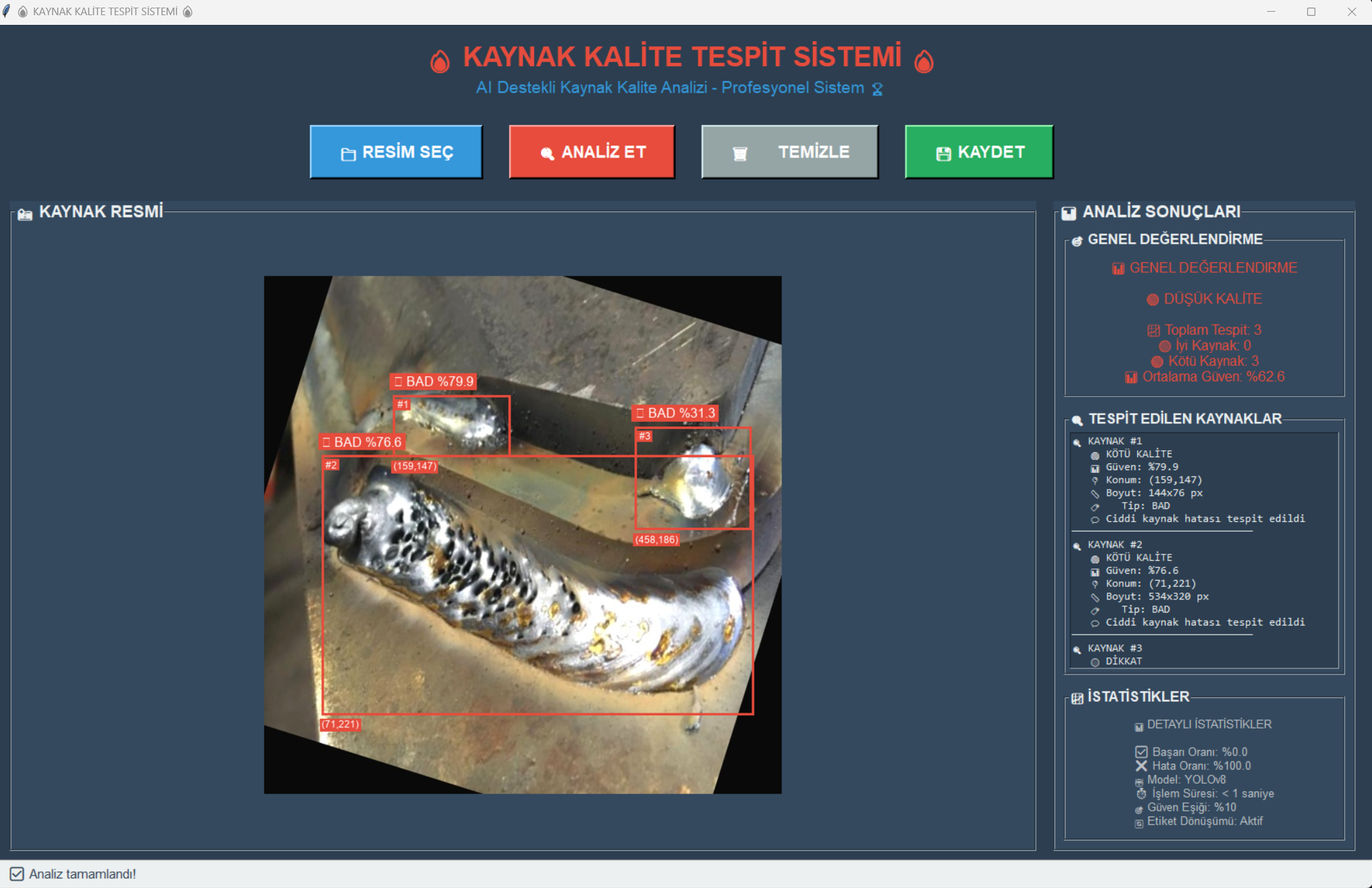Screen dimensions: 1372x888
Task: Click the flame icon left of the title
Action: (440, 61)
